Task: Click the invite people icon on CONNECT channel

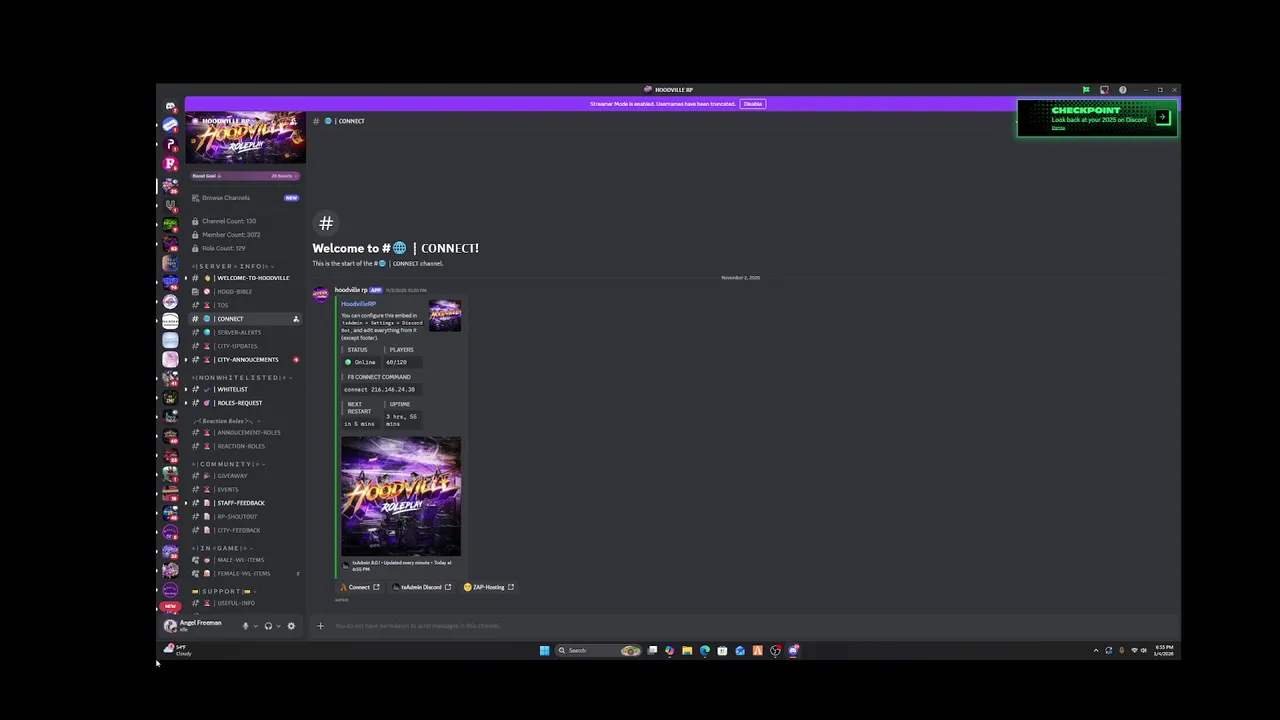Action: coord(295,319)
